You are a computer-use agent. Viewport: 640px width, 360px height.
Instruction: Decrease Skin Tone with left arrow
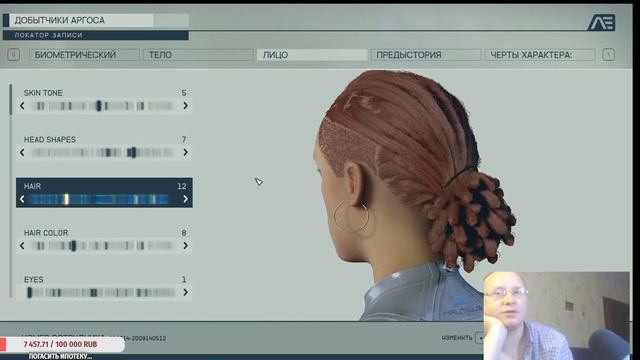click(x=22, y=106)
